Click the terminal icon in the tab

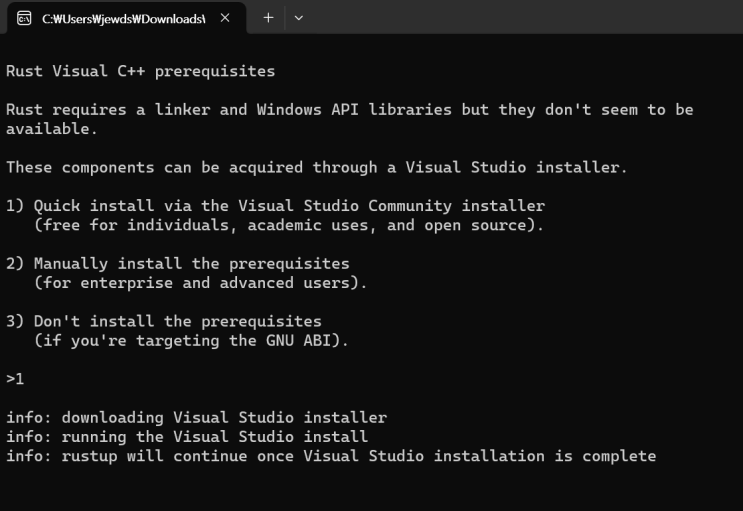click(24, 18)
